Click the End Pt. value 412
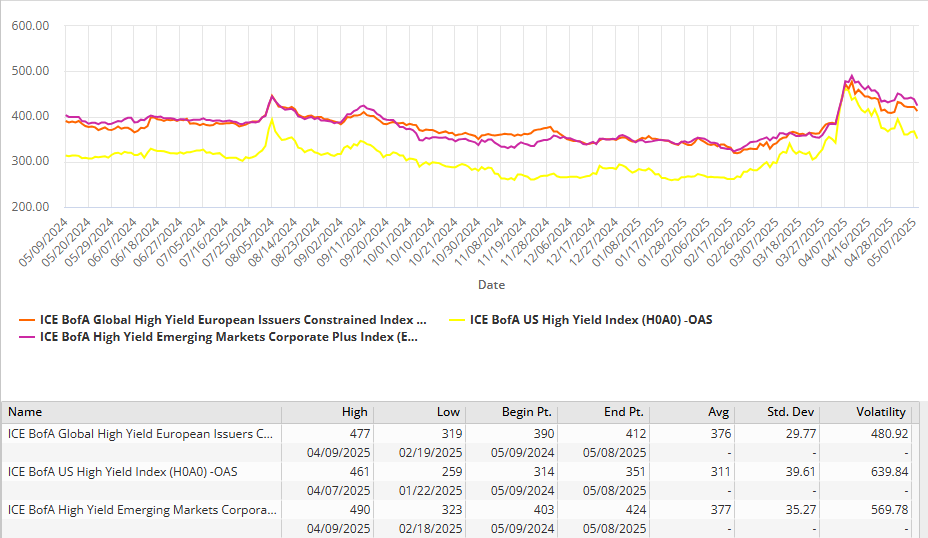The height and width of the screenshot is (538, 928). (636, 434)
